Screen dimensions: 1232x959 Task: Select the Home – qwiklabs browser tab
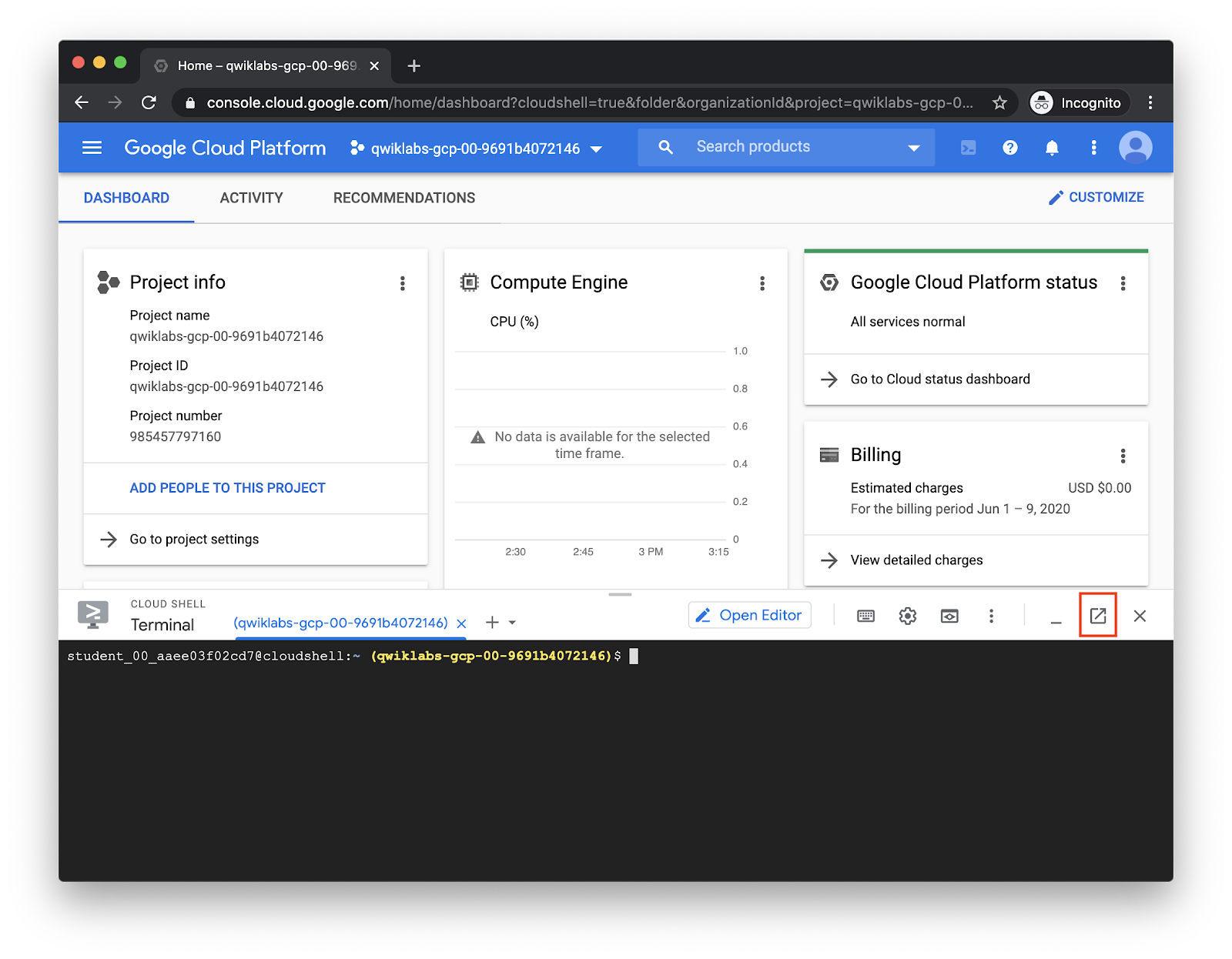point(266,66)
